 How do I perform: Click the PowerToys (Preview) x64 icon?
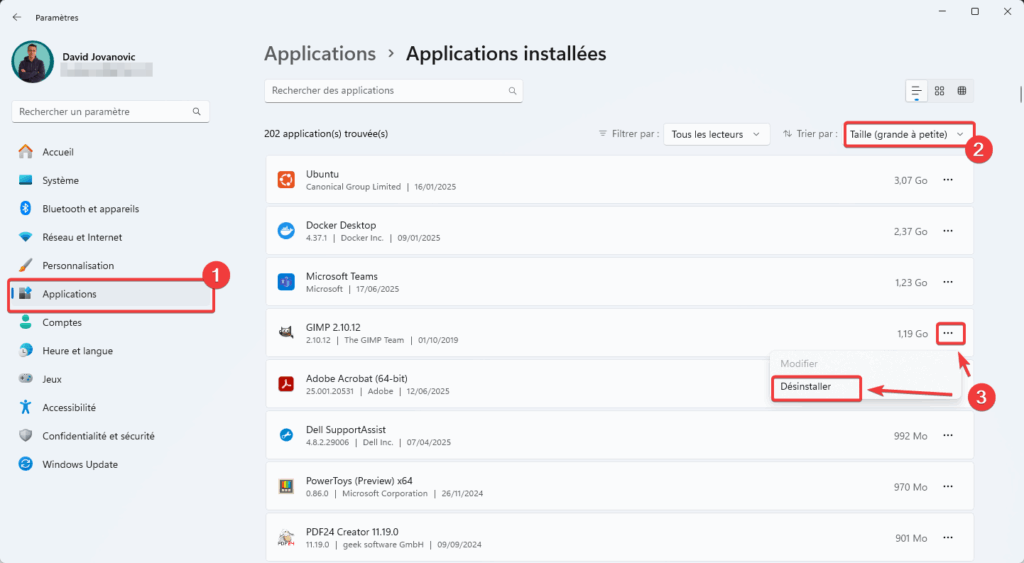[286, 487]
